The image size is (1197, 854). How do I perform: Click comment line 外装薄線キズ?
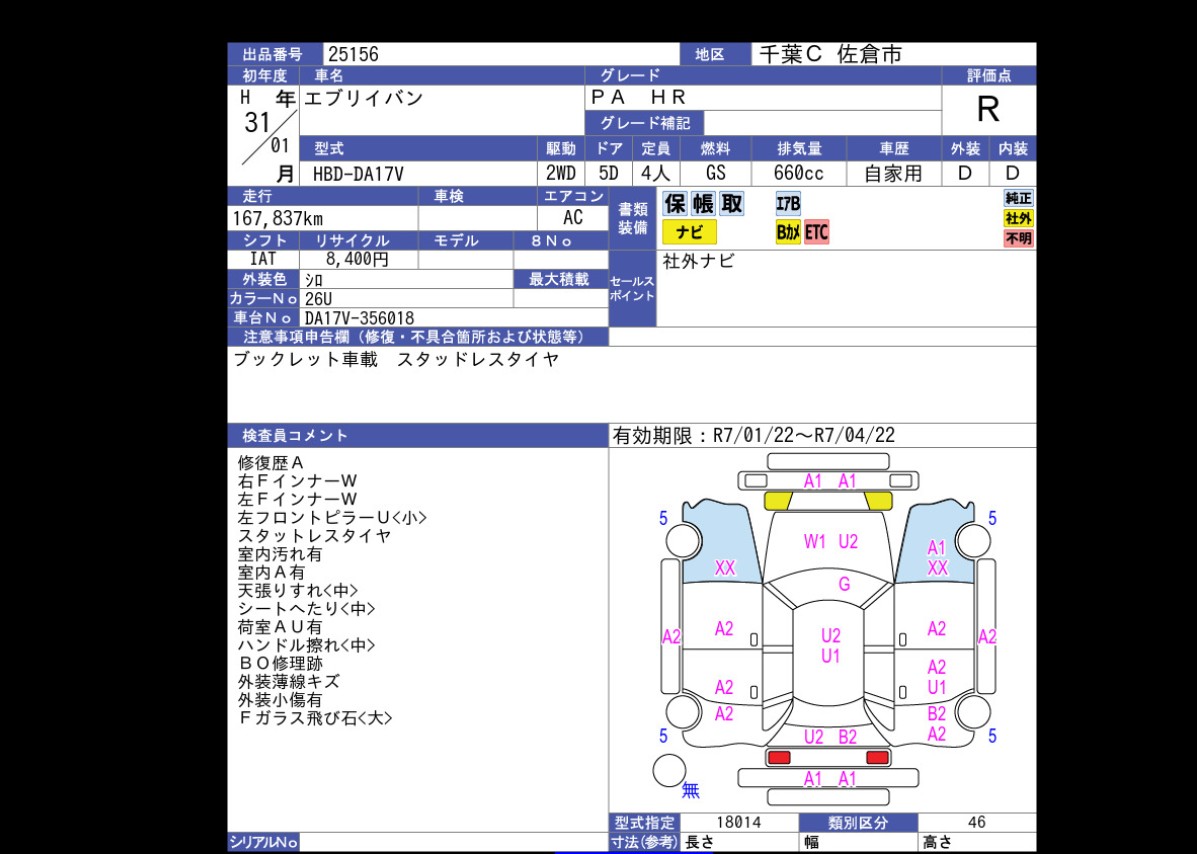(289, 682)
